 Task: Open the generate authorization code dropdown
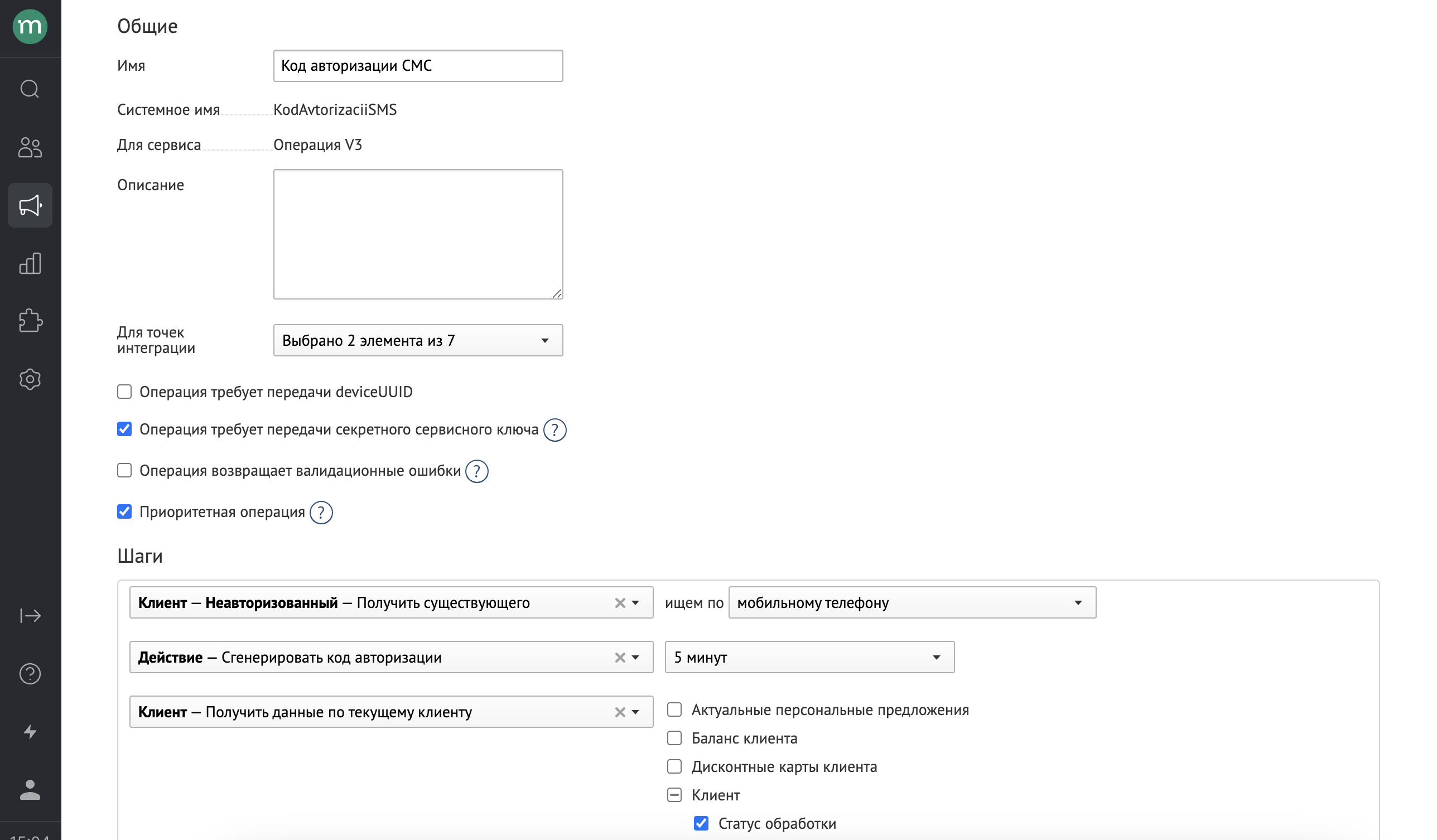tap(391, 658)
